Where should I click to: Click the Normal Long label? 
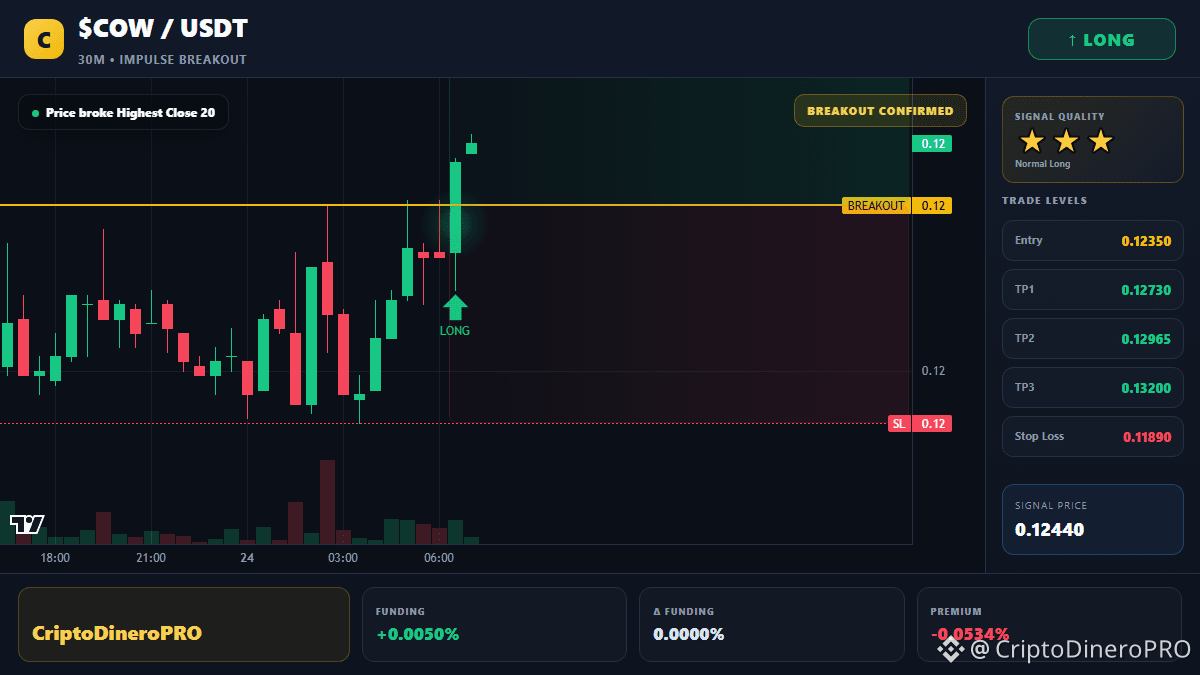tap(1042, 164)
